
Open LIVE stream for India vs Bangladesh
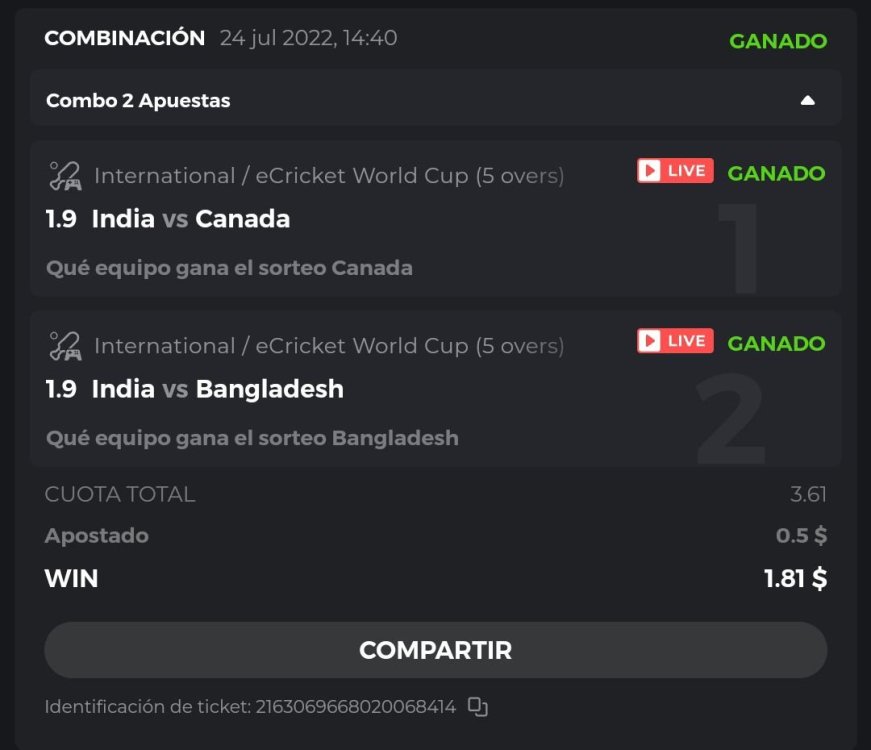click(x=675, y=341)
